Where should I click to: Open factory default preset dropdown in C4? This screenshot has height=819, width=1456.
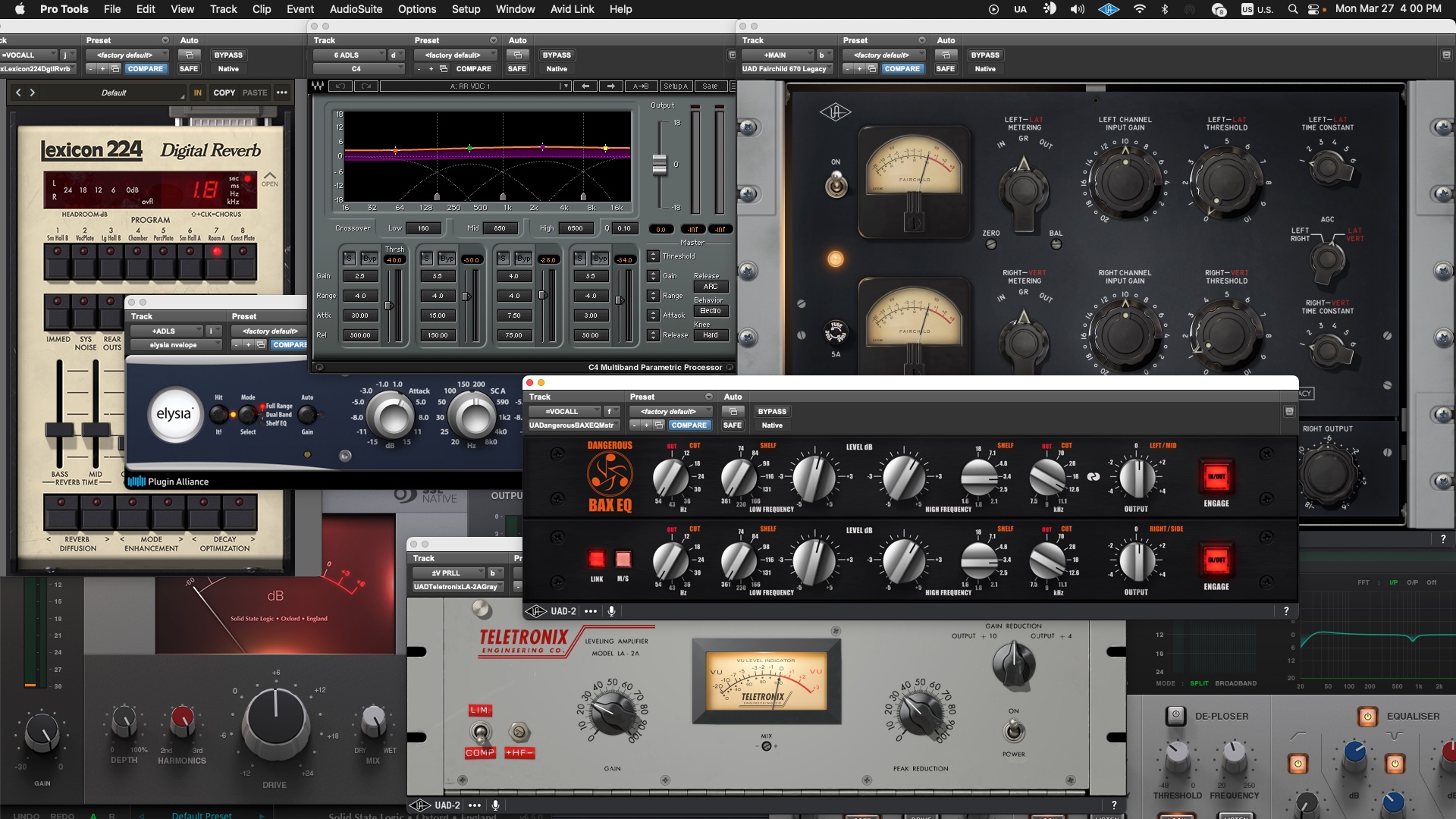(456, 55)
